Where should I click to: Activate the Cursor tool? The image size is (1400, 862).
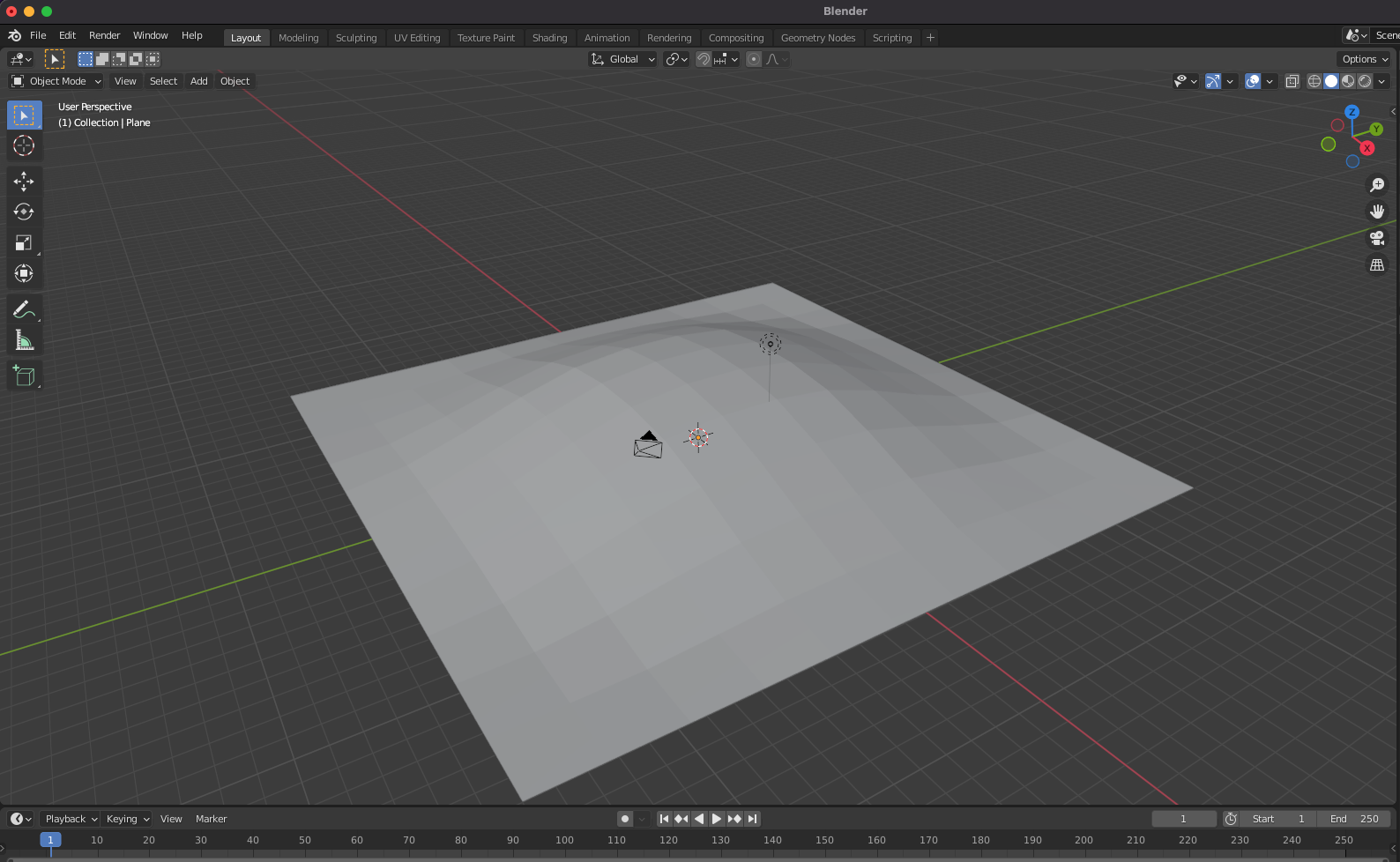pos(24,145)
